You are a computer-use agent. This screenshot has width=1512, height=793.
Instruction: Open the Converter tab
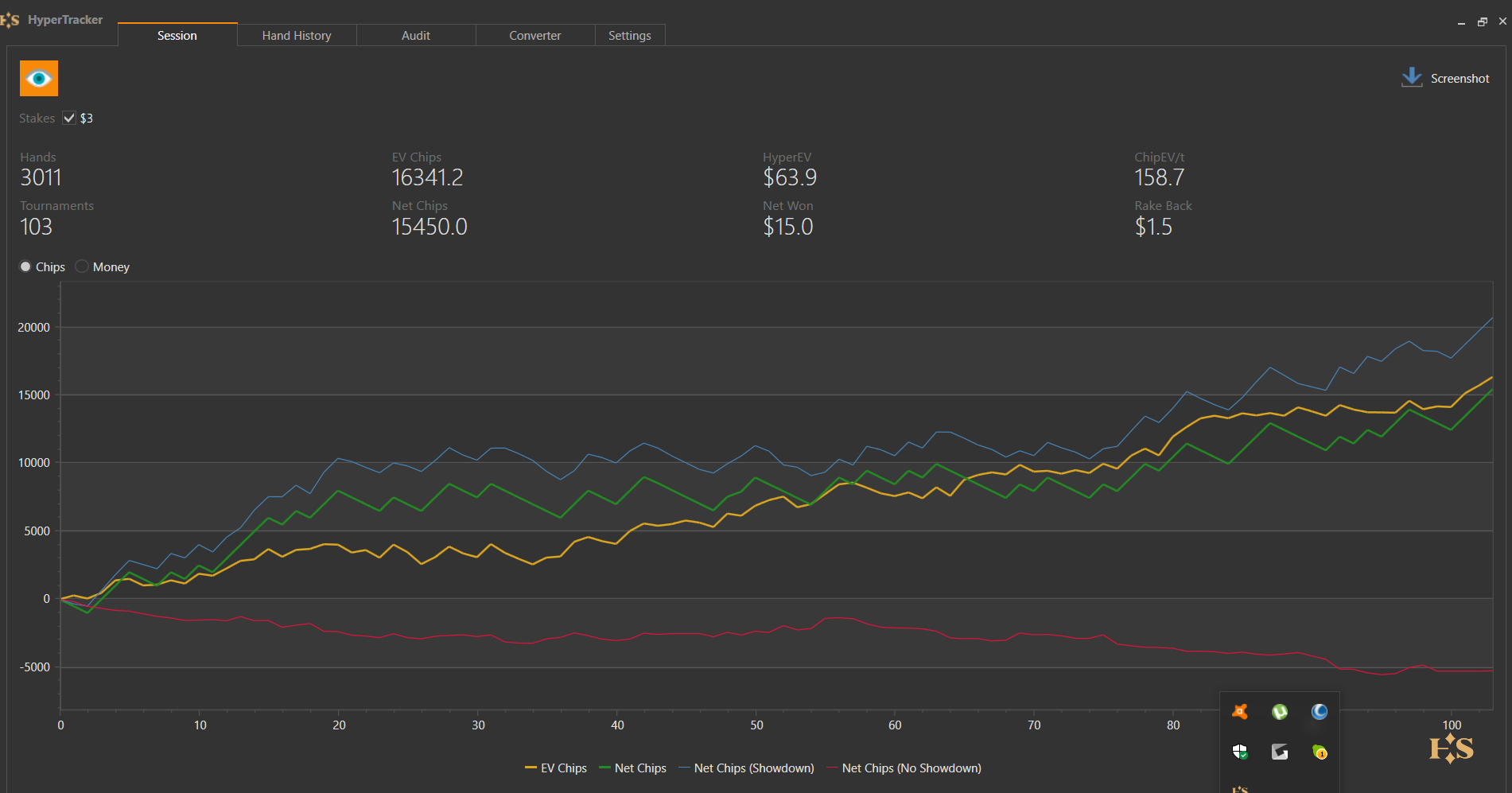pos(535,35)
